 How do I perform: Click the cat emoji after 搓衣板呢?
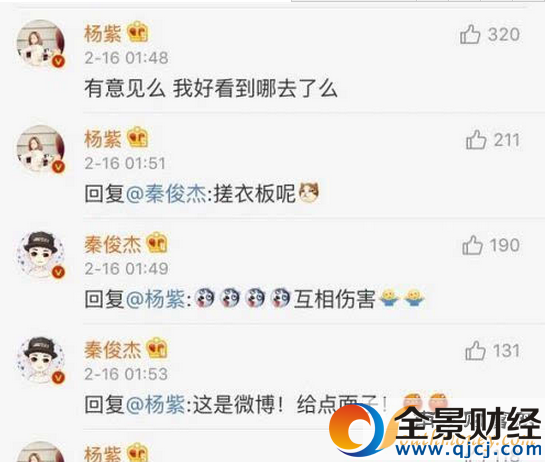(x=309, y=193)
